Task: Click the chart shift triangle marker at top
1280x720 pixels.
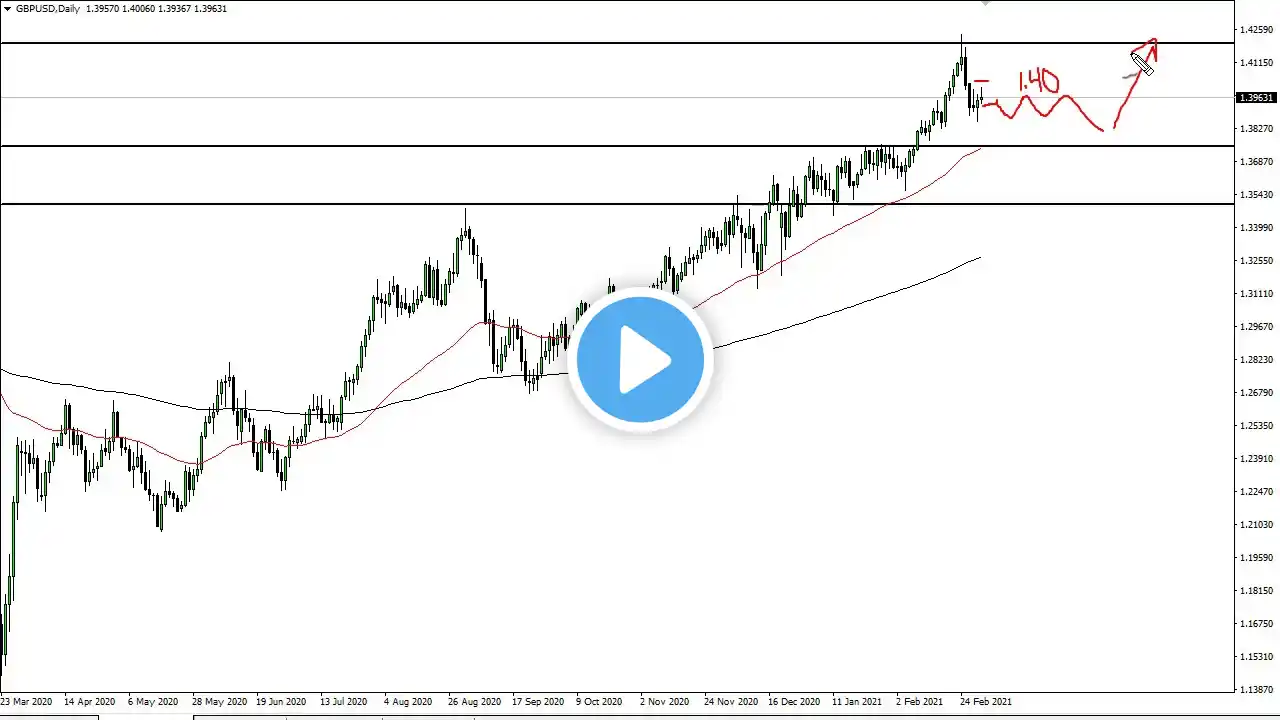Action: (x=985, y=3)
